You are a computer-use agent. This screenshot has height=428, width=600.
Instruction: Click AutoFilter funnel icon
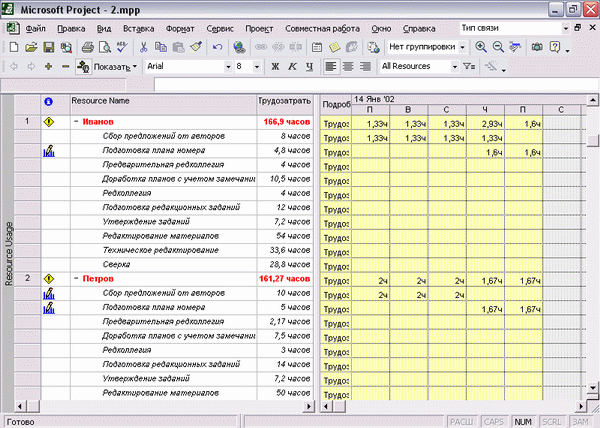tap(469, 67)
